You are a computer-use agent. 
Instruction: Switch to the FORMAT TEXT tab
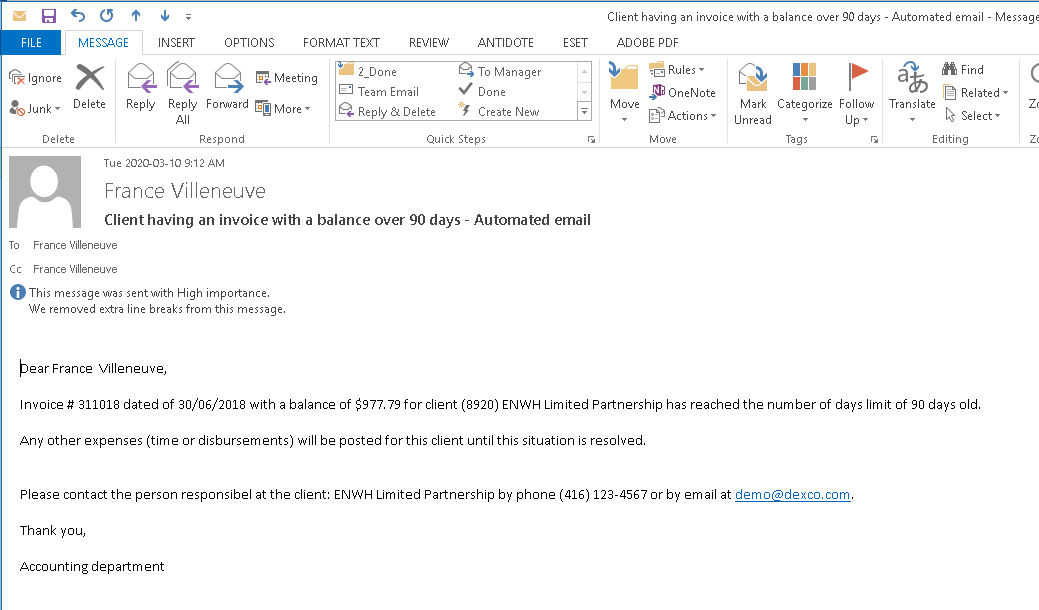341,43
